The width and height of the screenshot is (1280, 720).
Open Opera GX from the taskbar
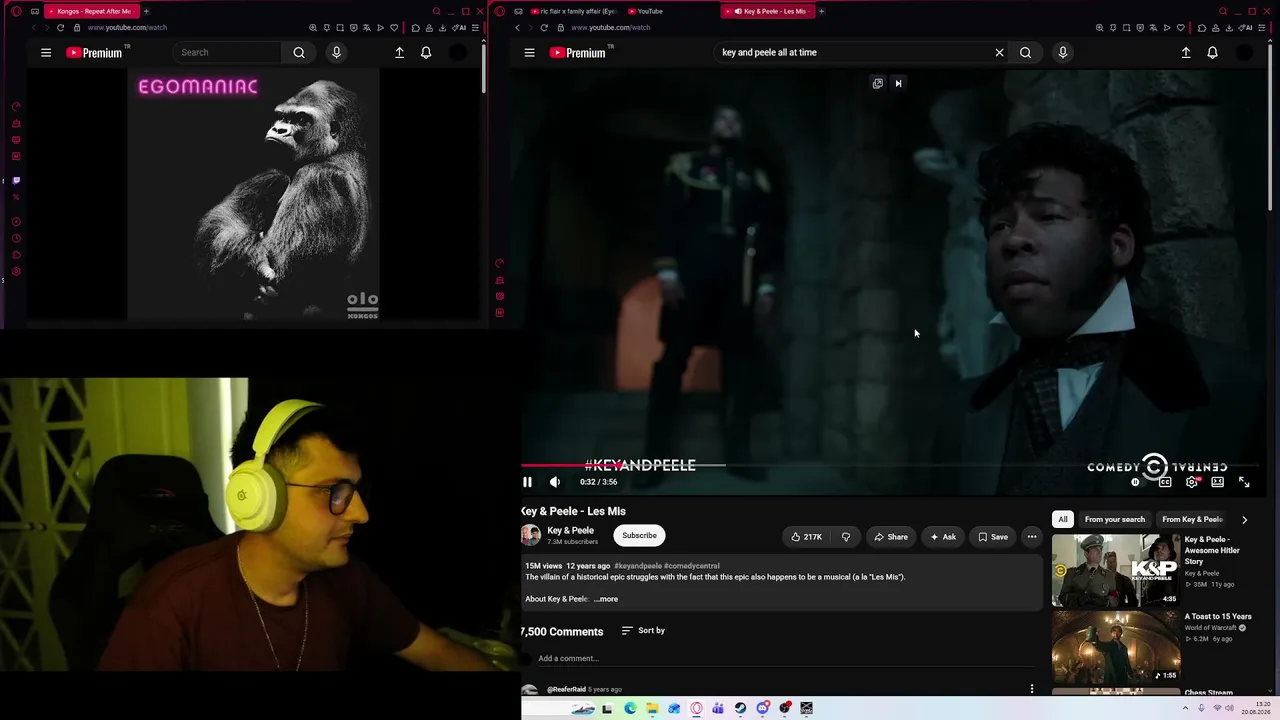(697, 708)
